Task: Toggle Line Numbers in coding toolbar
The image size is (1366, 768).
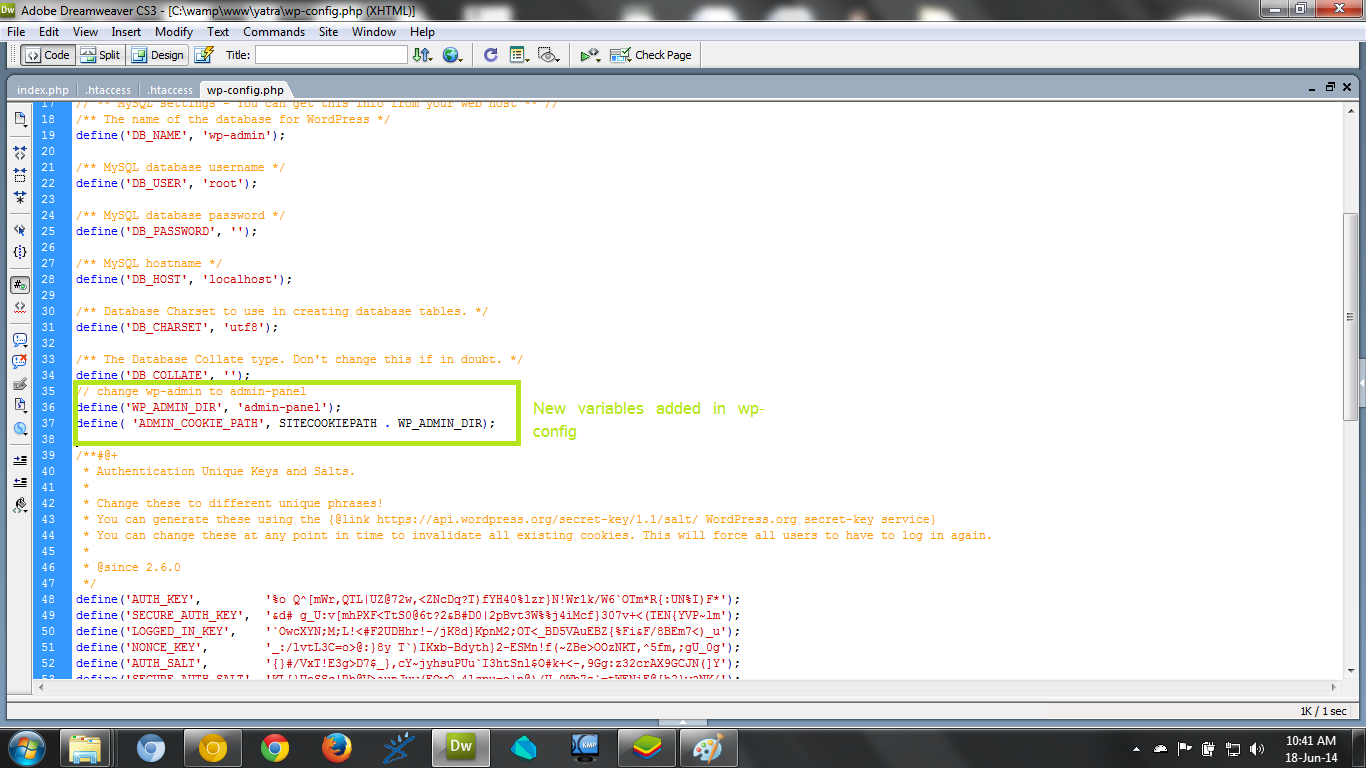Action: (x=20, y=285)
